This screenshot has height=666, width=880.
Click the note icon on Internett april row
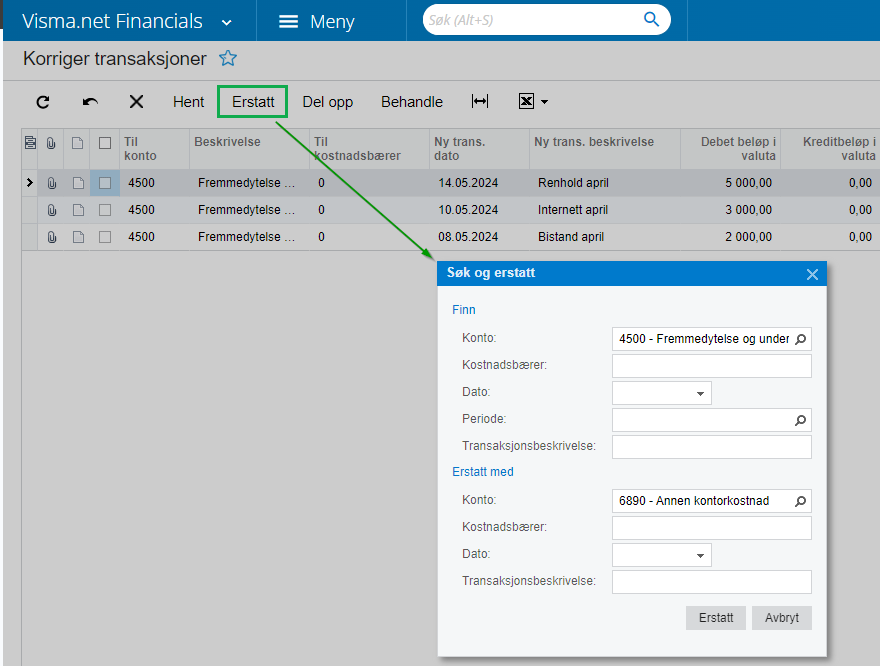tap(78, 210)
